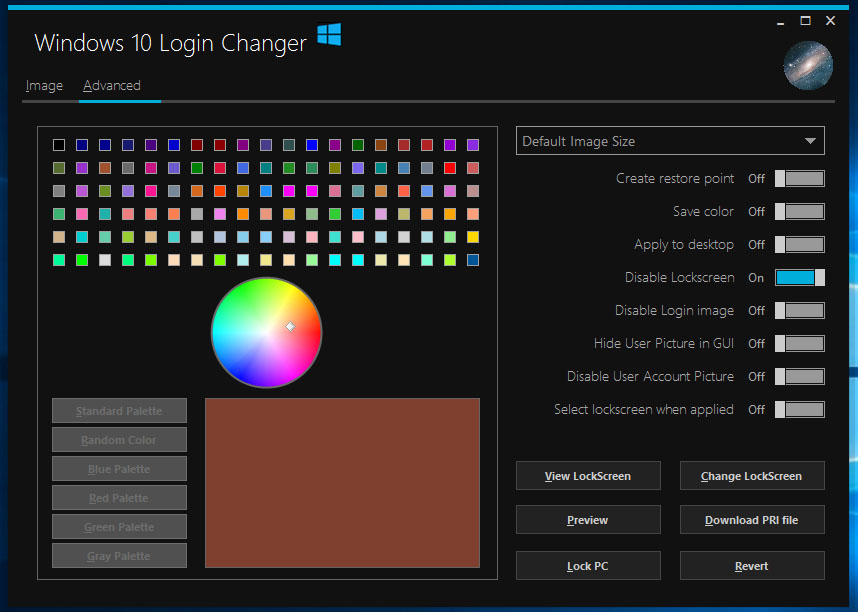Enable Select lockscreen when applied switch
858x612 pixels.
point(799,409)
